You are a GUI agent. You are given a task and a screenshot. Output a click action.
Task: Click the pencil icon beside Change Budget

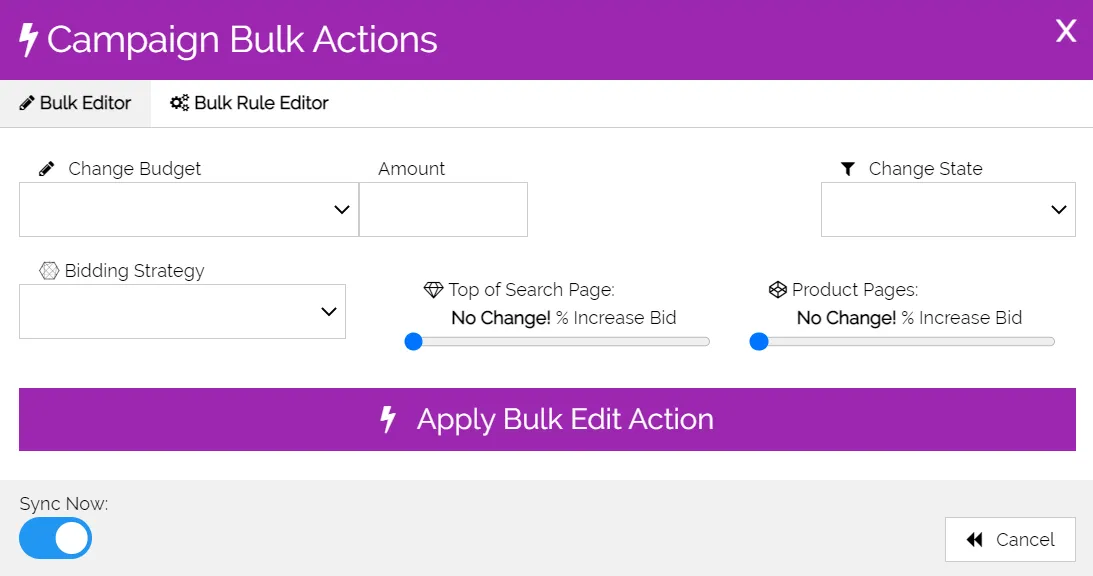(x=47, y=169)
